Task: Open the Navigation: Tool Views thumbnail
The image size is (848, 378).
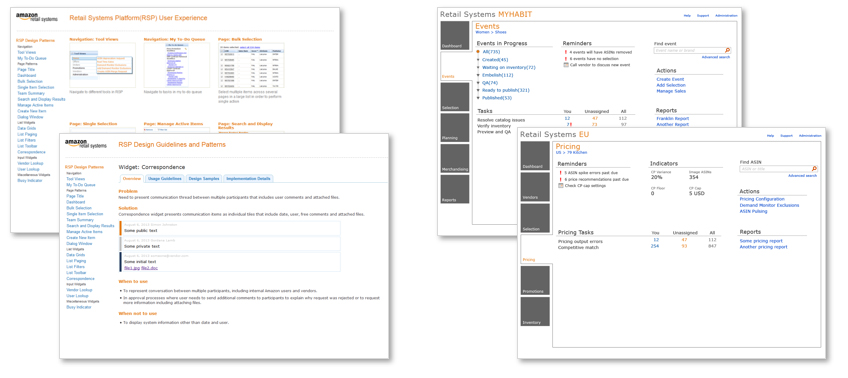Action: coord(103,65)
